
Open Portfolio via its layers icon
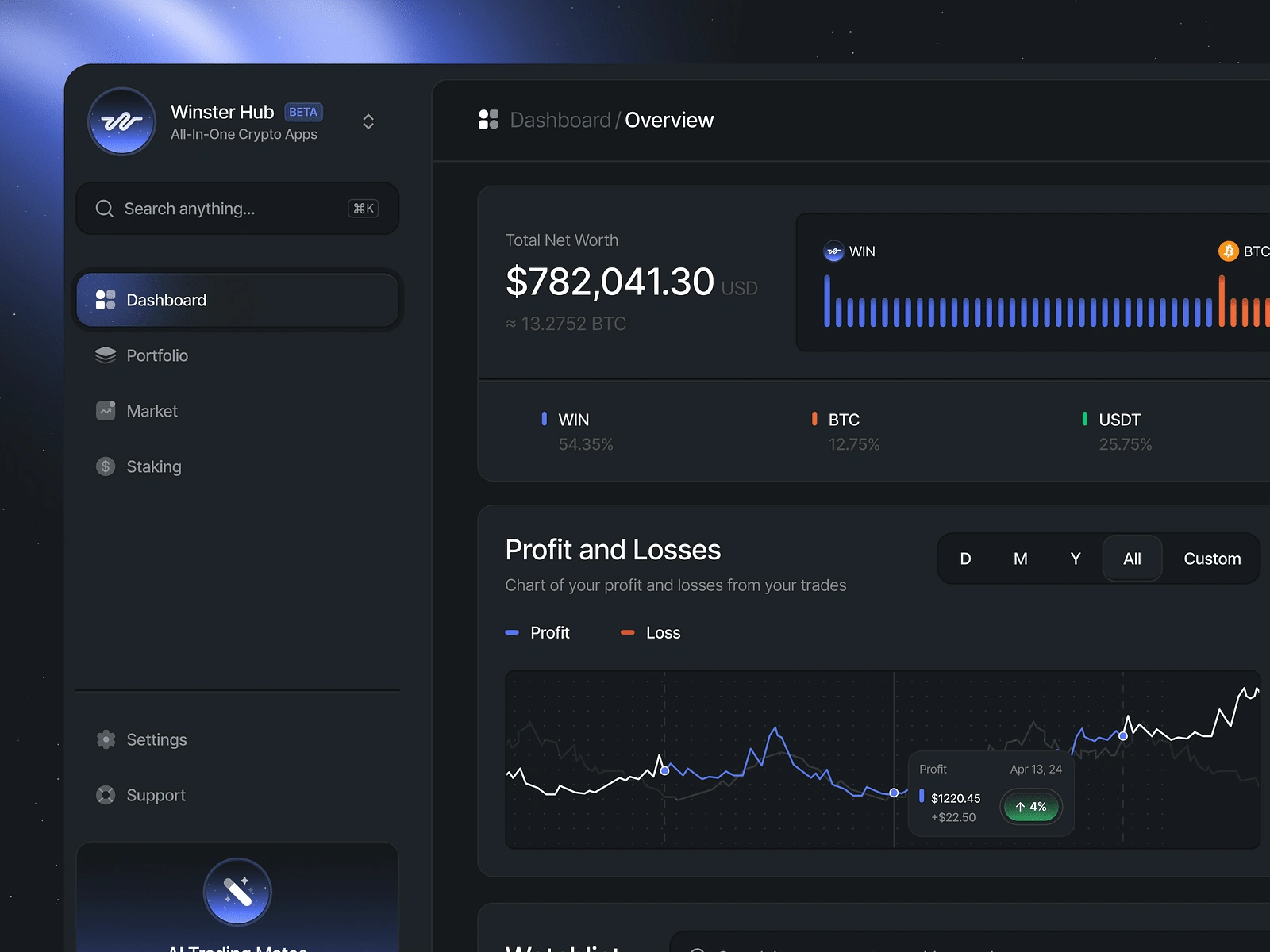pyautogui.click(x=106, y=355)
